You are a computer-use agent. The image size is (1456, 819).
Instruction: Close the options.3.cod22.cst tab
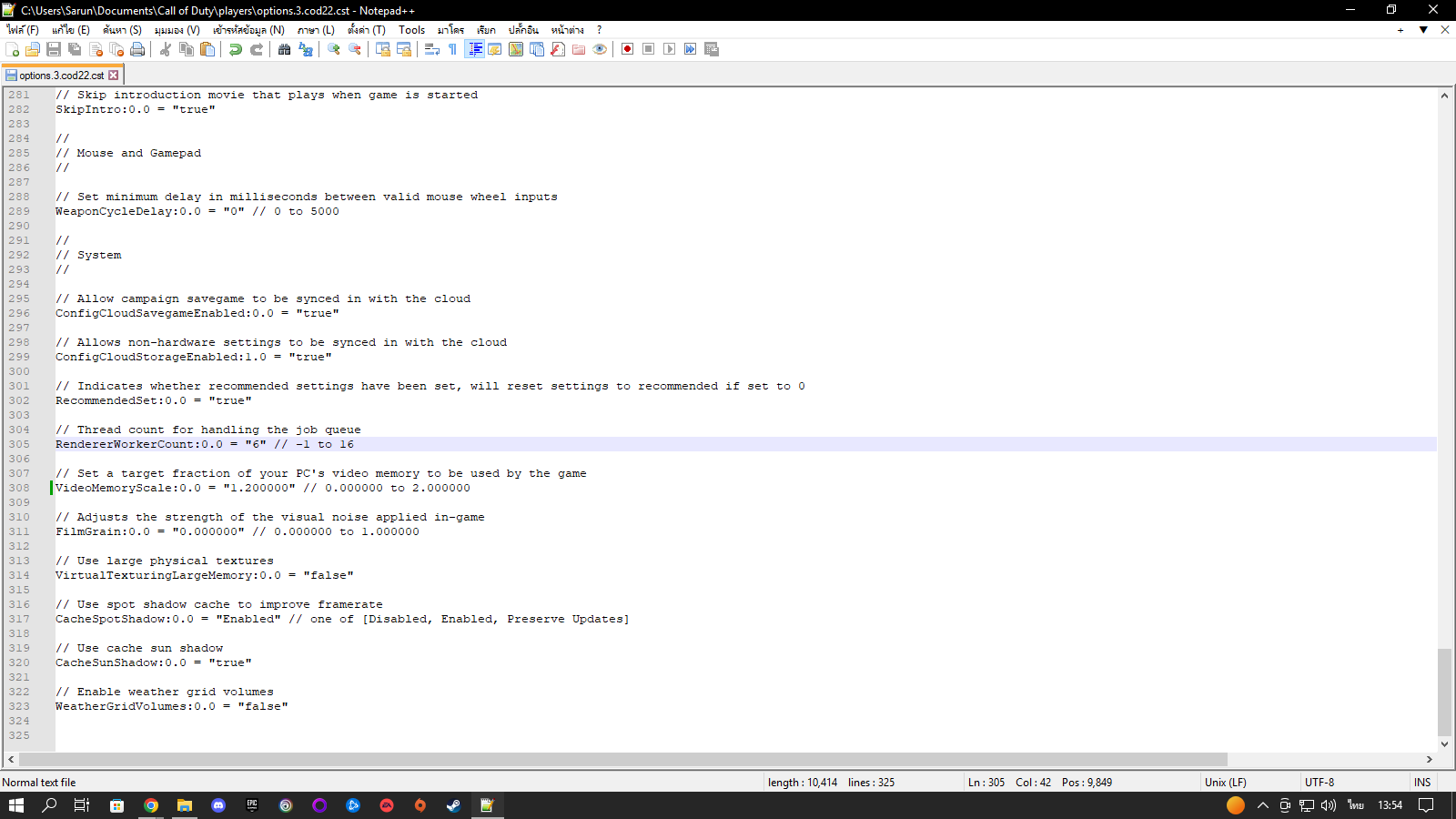coord(114,76)
